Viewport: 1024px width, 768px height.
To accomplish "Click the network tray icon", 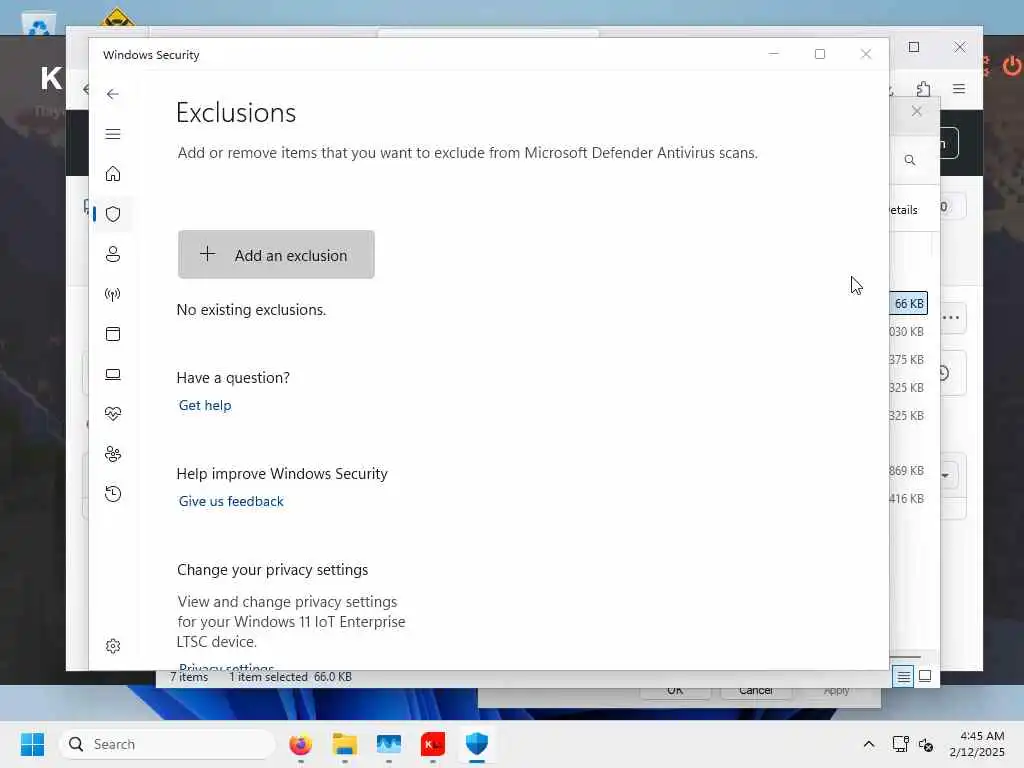I will 900,744.
